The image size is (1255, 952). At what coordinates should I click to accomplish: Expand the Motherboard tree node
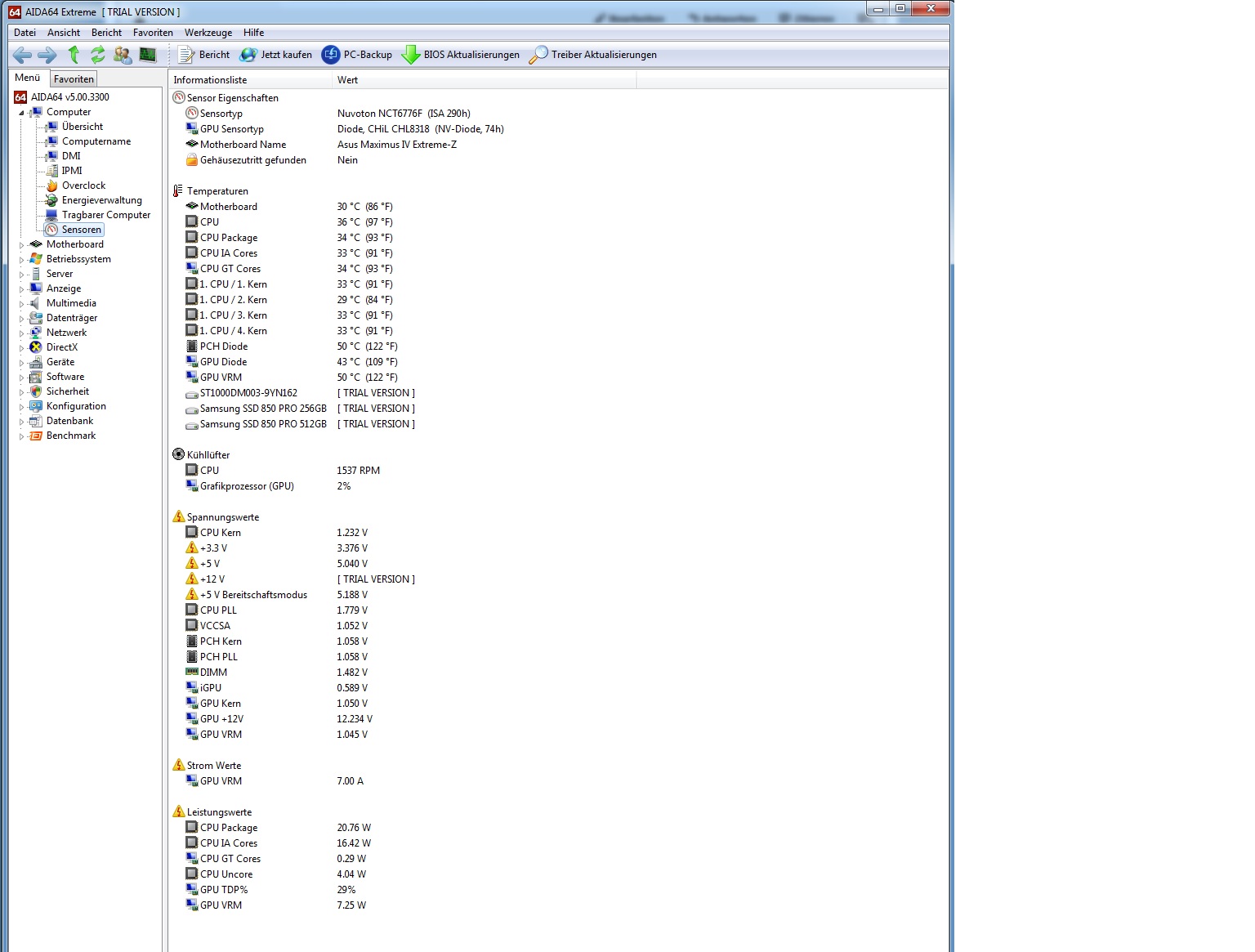22,244
